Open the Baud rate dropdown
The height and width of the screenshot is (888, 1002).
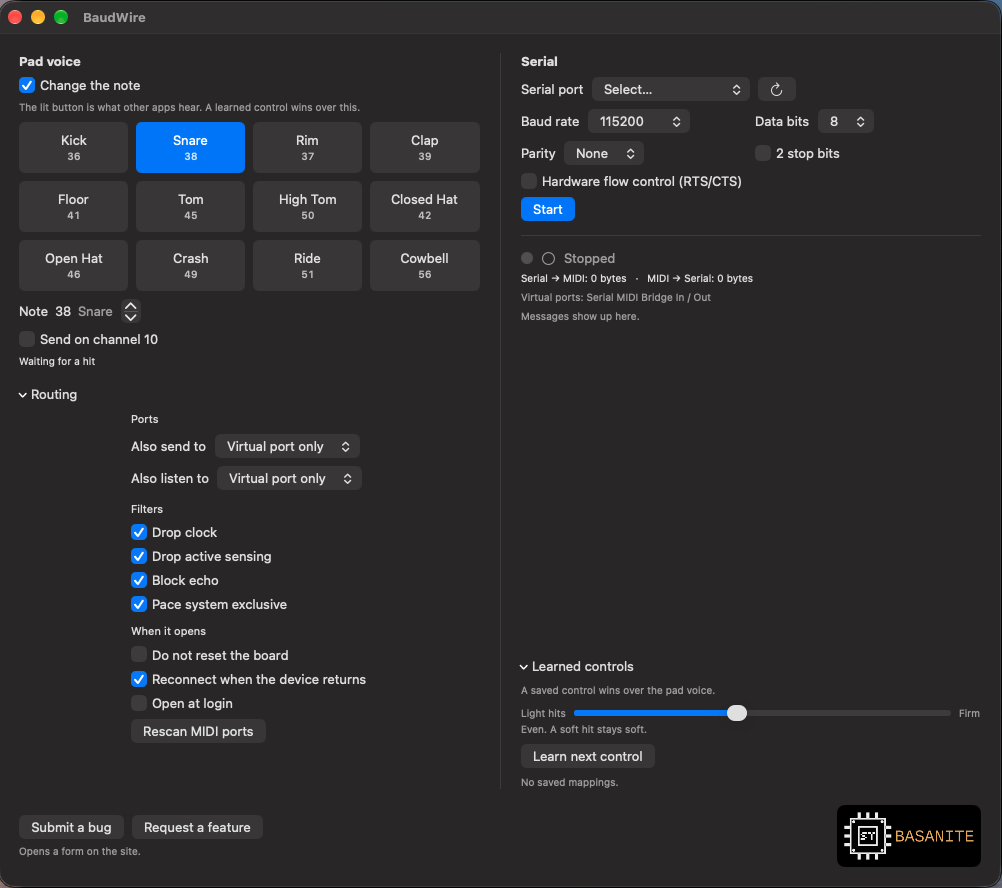click(x=638, y=121)
